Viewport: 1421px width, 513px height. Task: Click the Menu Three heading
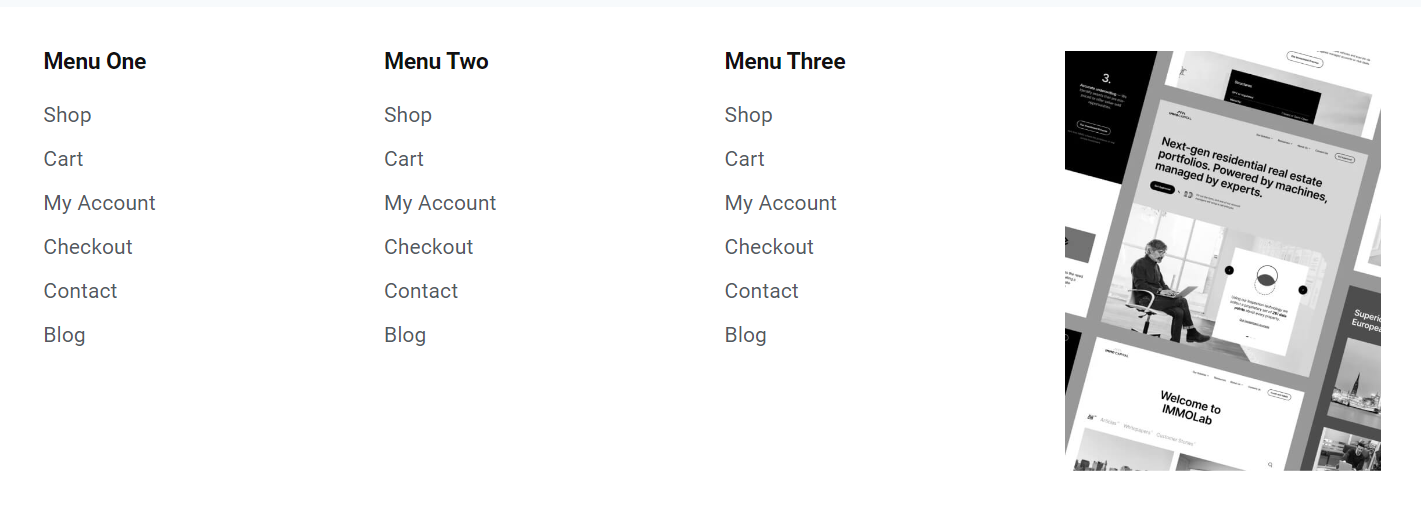(x=785, y=61)
